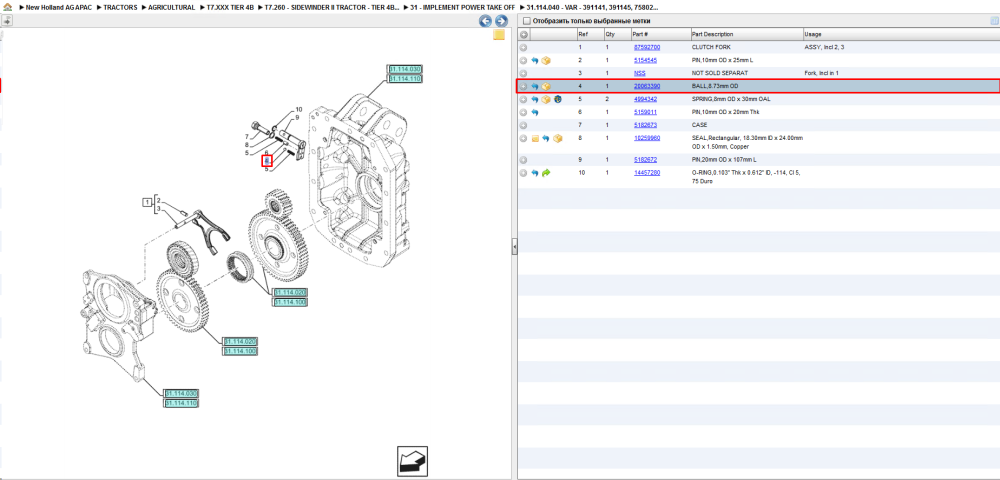Sort by the Ref column header
Screen dimensions: 1000x480
[589, 34]
